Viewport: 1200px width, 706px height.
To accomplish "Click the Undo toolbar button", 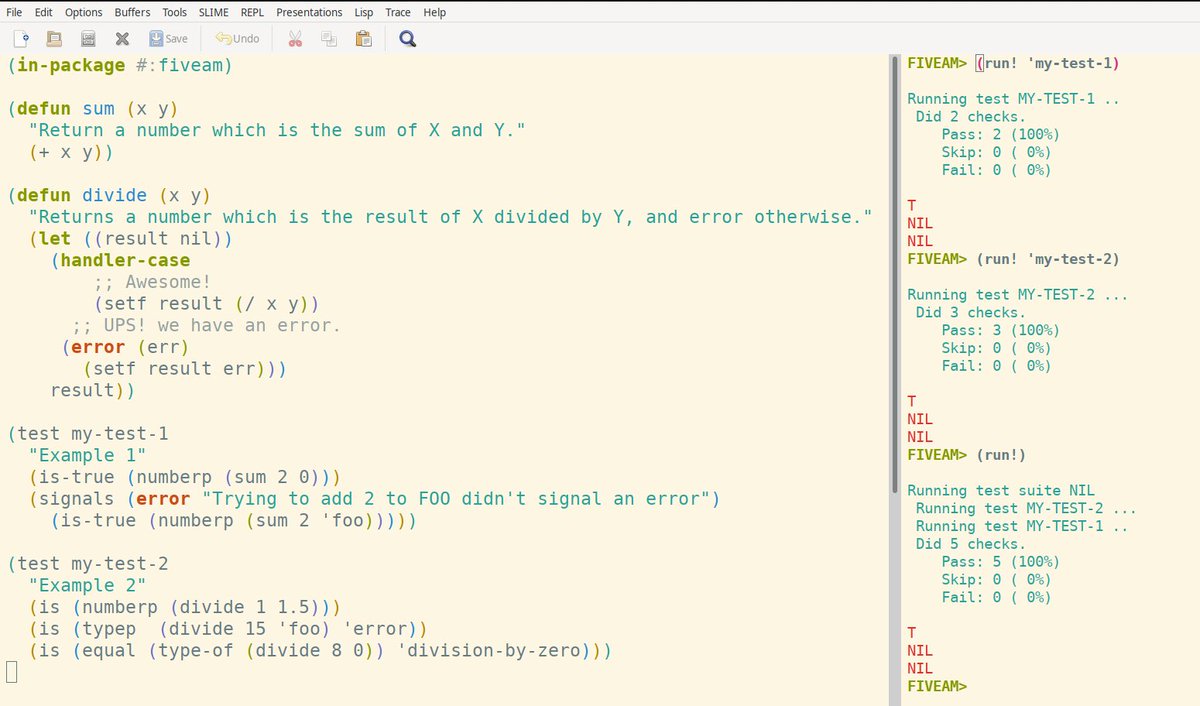I will pos(236,39).
